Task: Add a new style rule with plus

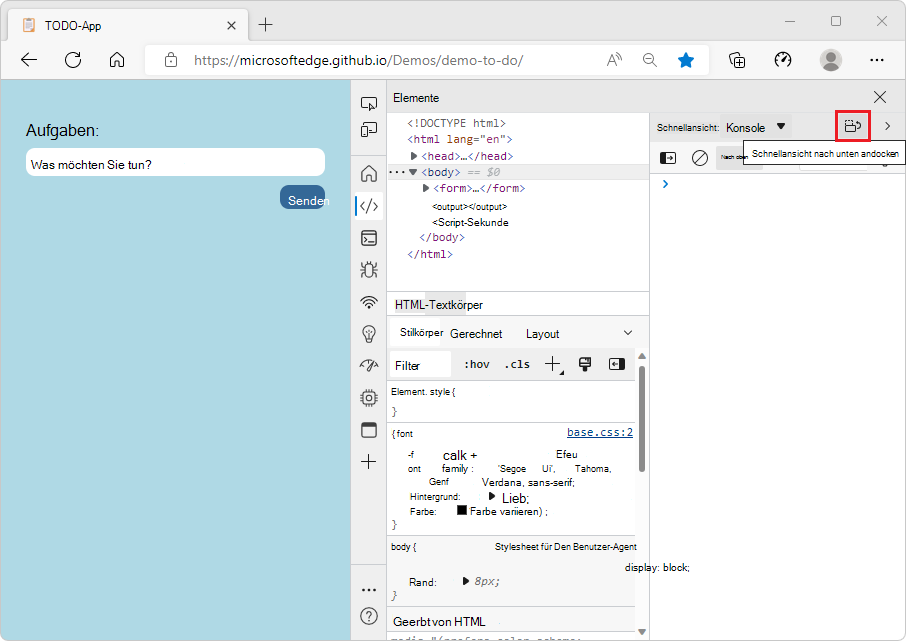Action: 553,364
